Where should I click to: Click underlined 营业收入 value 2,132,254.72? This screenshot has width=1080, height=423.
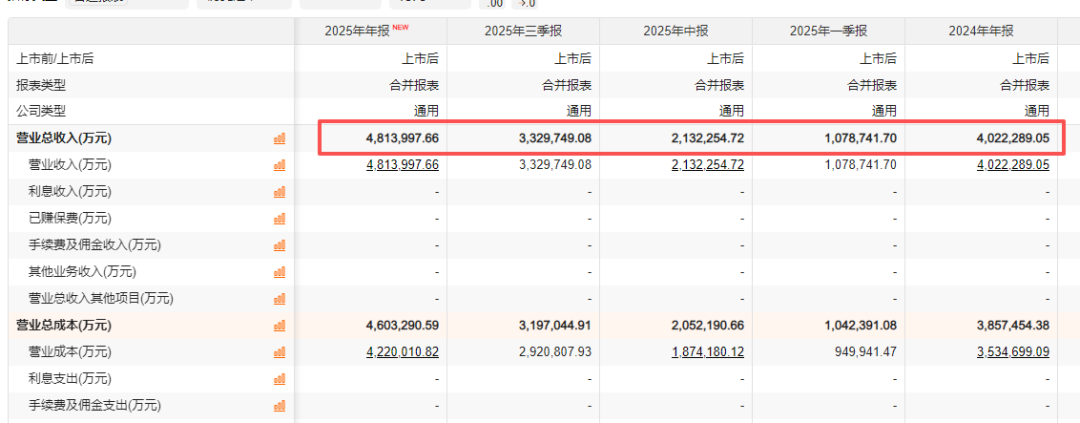tap(708, 165)
